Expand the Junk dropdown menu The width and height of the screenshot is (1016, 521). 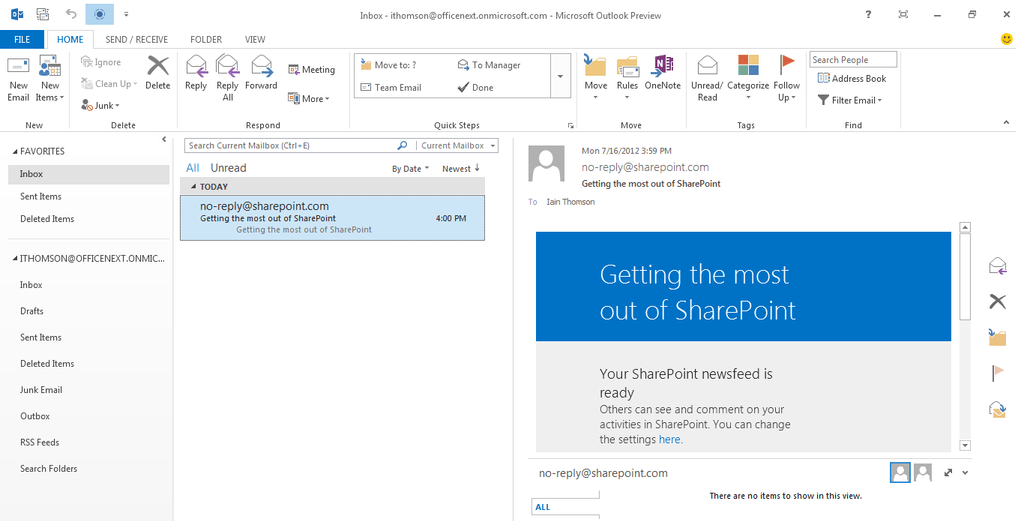pyautogui.click(x=100, y=106)
